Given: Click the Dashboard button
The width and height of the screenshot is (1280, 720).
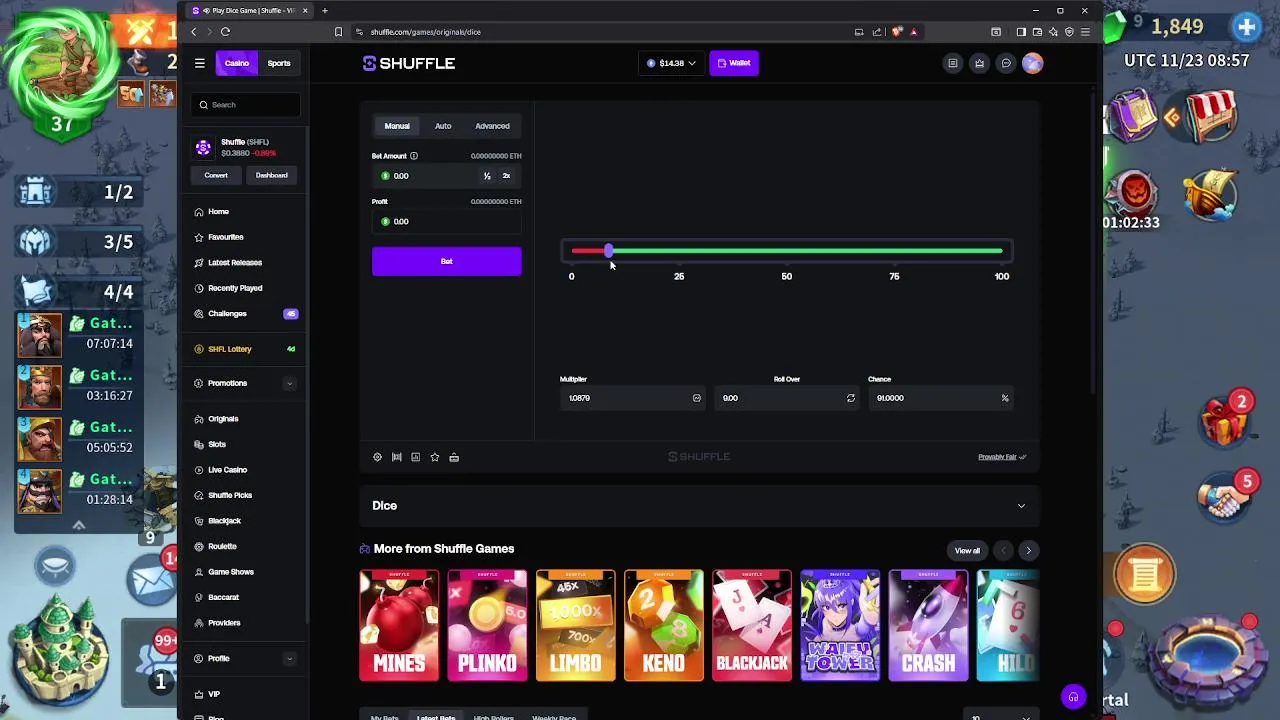Looking at the screenshot, I should point(271,176).
